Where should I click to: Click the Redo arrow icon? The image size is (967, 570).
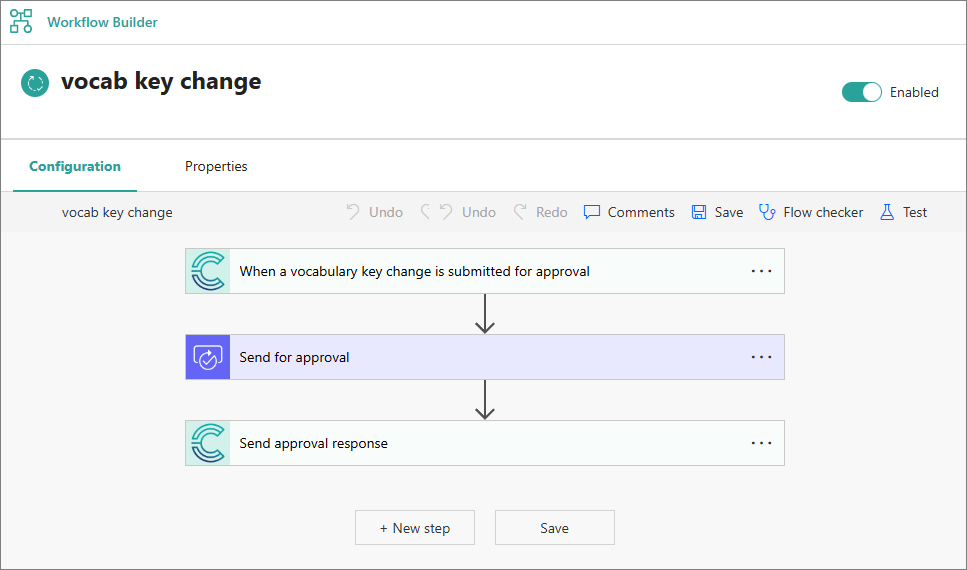(x=521, y=212)
